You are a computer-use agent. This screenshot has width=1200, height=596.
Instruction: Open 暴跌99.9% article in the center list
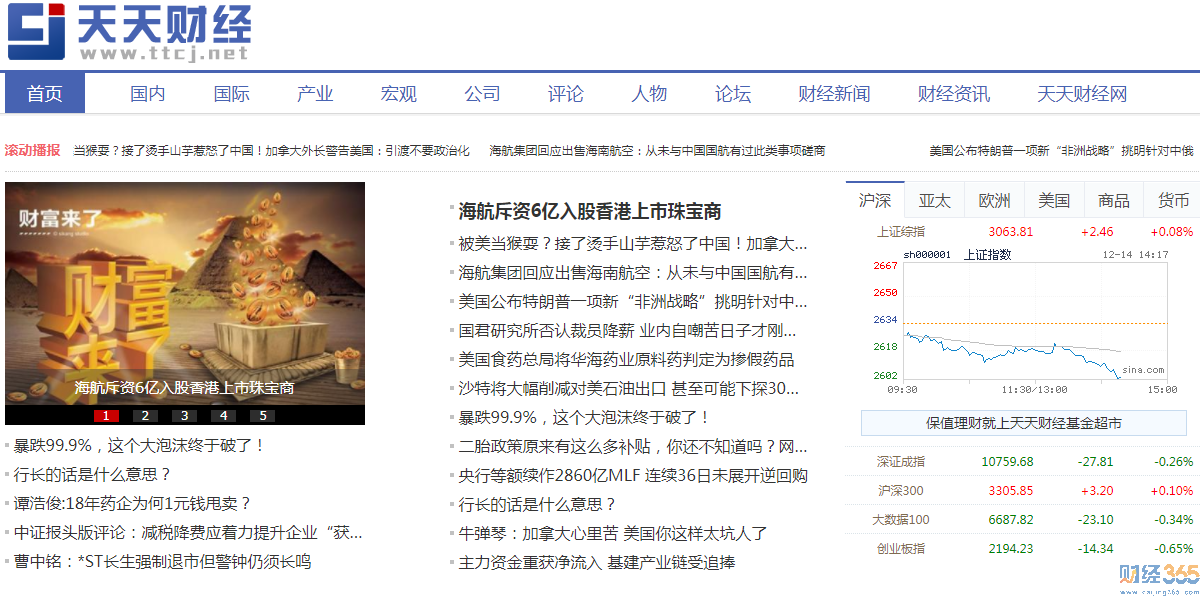584,417
